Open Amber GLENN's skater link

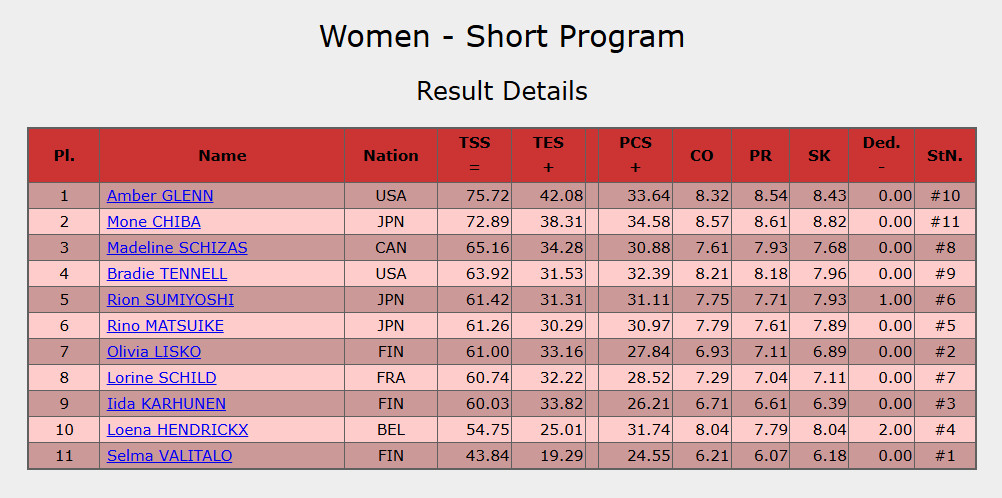(160, 196)
